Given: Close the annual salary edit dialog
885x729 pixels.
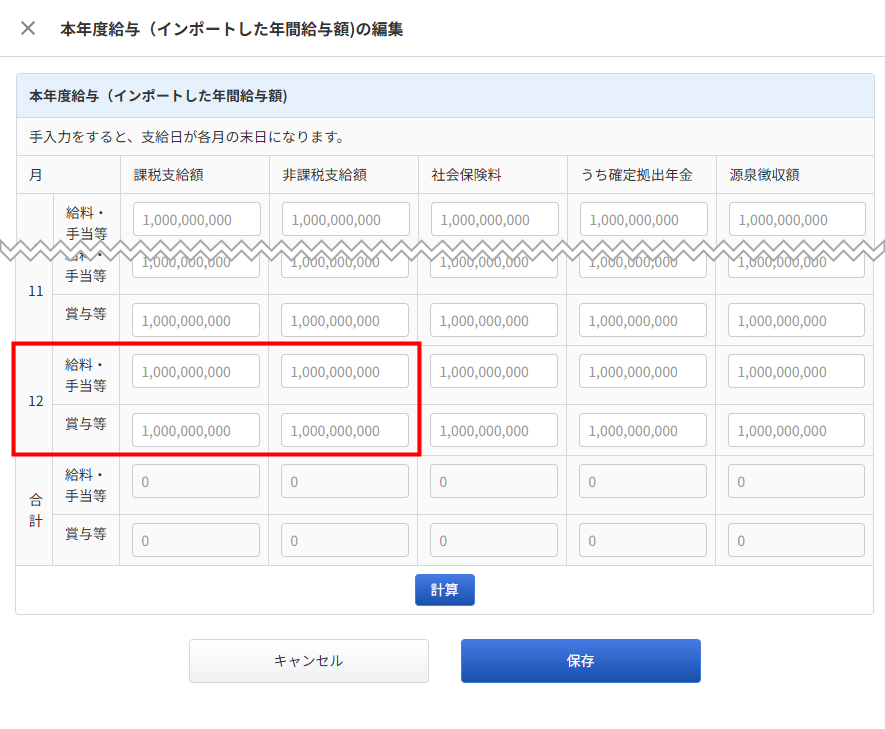Looking at the screenshot, I should tap(28, 28).
